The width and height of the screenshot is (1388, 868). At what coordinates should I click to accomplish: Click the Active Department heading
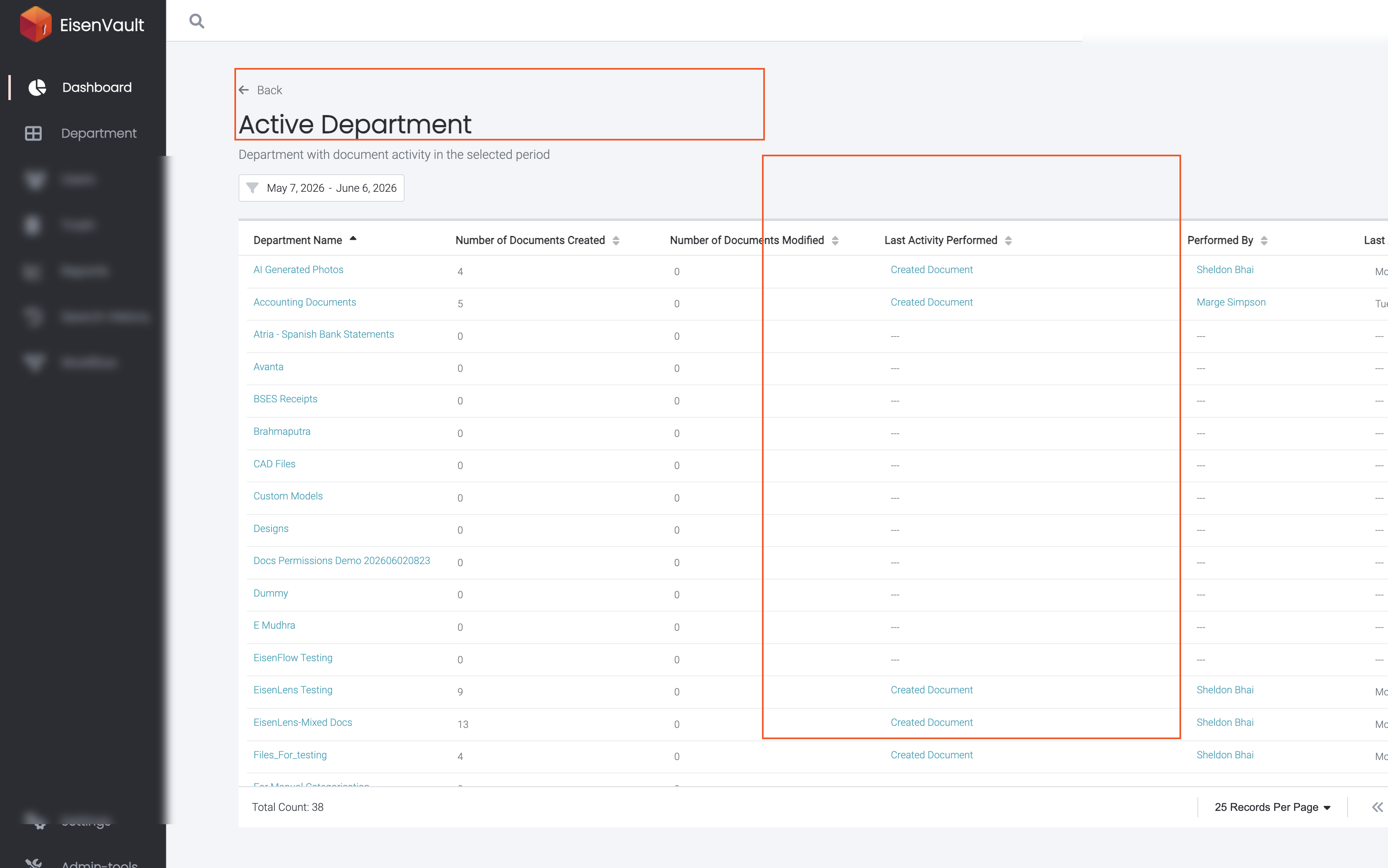(355, 124)
